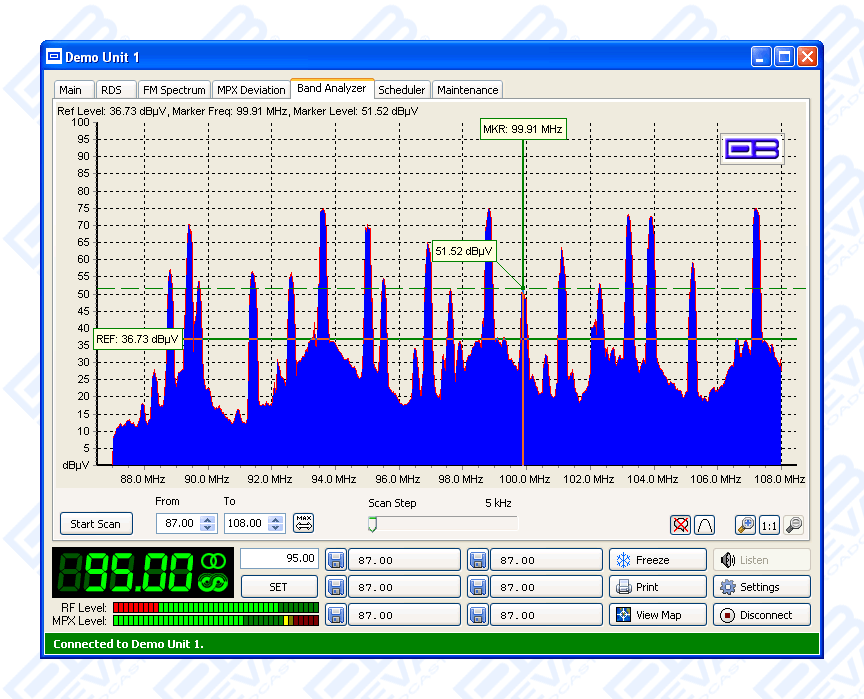
Task: Click the To frequency spinner arrows
Action: (x=276, y=523)
